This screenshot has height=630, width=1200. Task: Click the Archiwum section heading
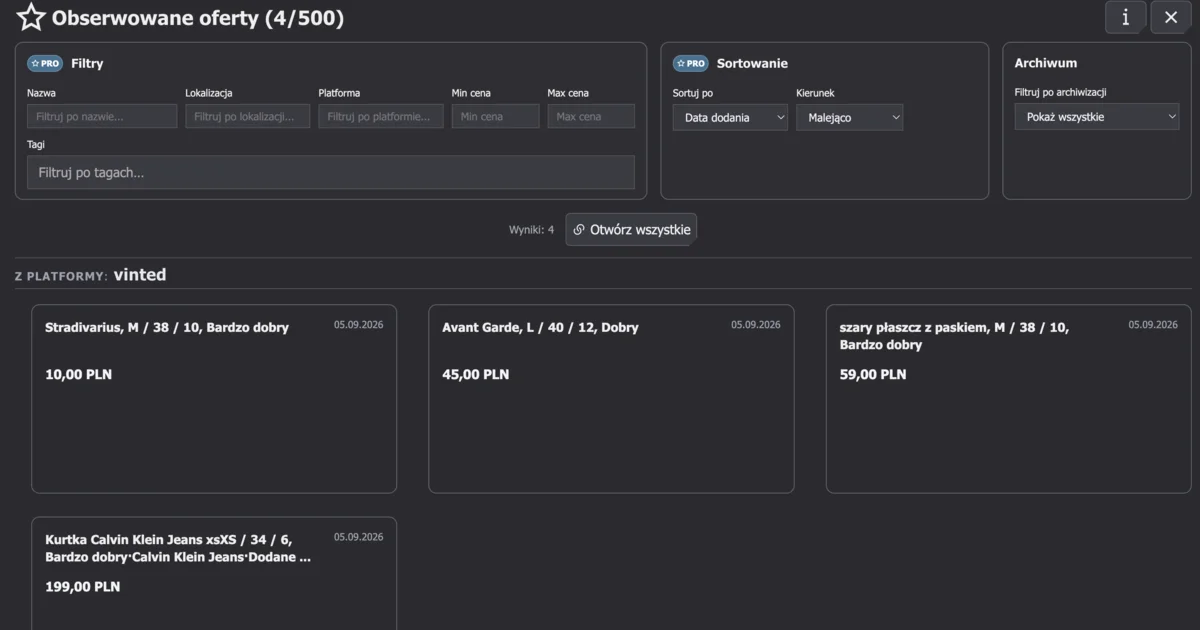pos(1046,63)
